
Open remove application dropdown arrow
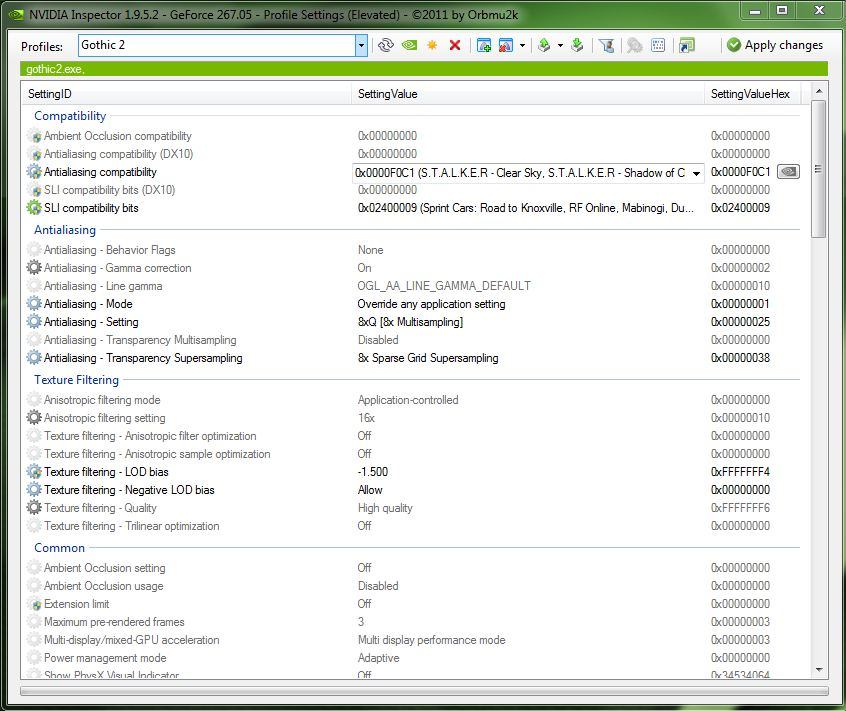tap(522, 45)
